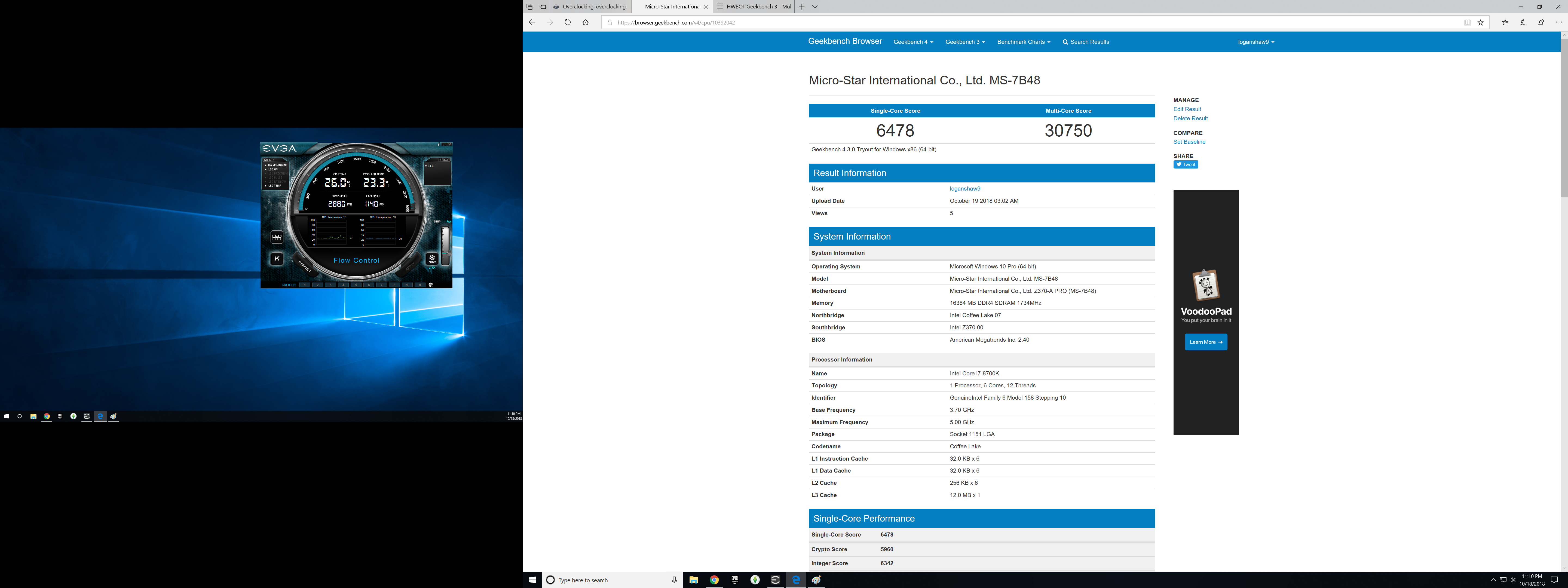Click Set Baseline link
The image size is (1568, 588).
coord(1189,142)
